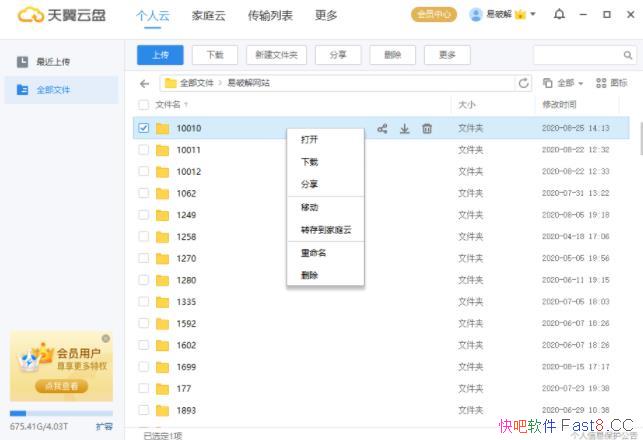
Task: Close the member promotion banner
Action: click(106, 339)
